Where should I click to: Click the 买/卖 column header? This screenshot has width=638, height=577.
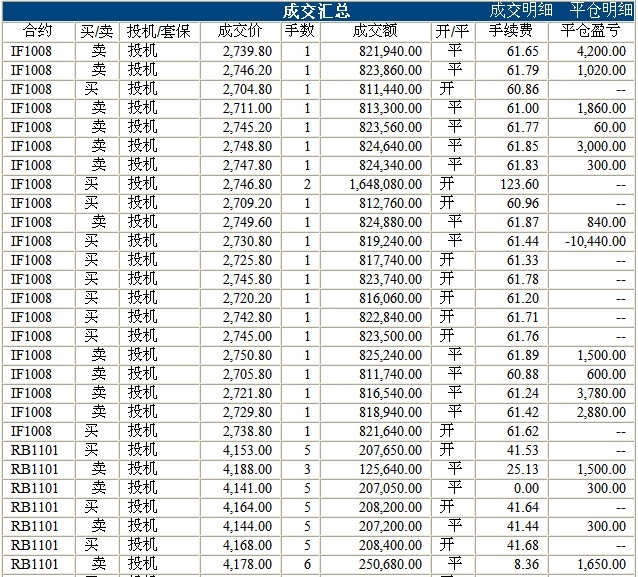(96, 31)
